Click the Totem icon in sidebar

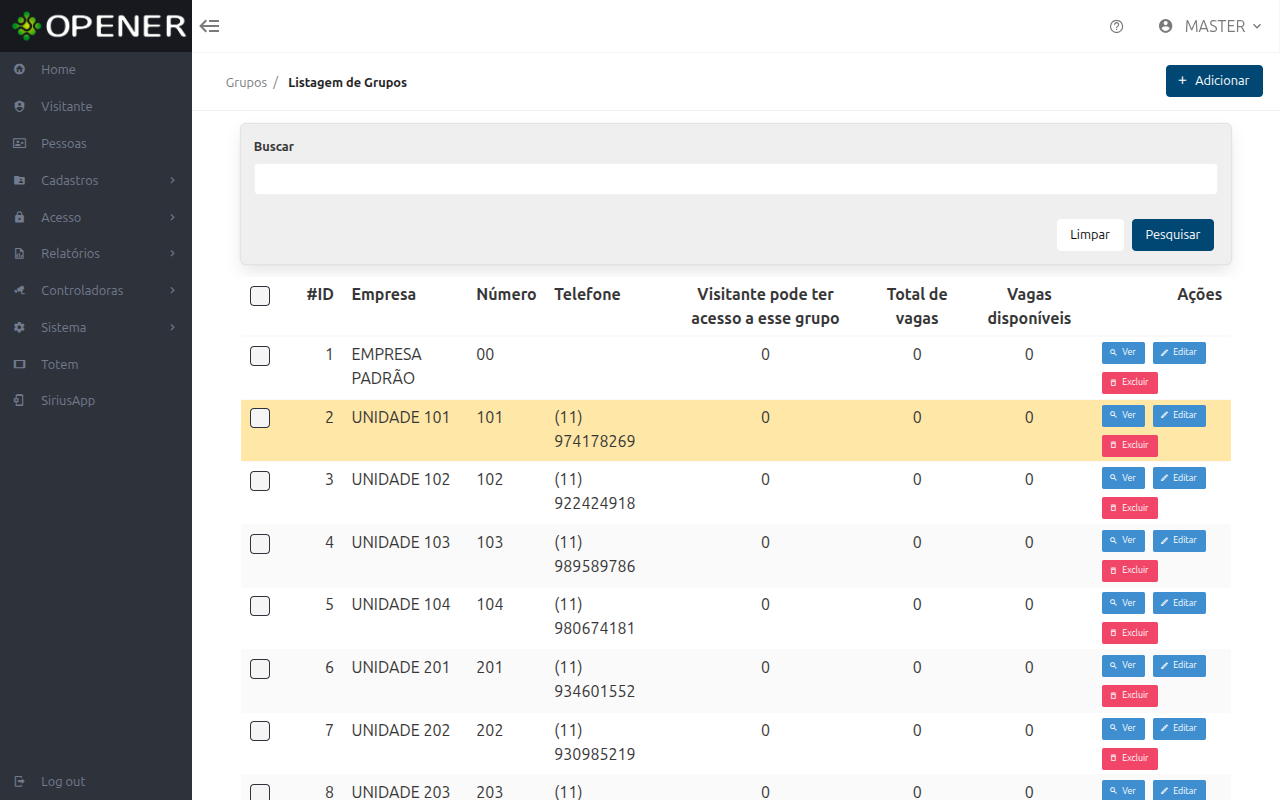coord(19,364)
